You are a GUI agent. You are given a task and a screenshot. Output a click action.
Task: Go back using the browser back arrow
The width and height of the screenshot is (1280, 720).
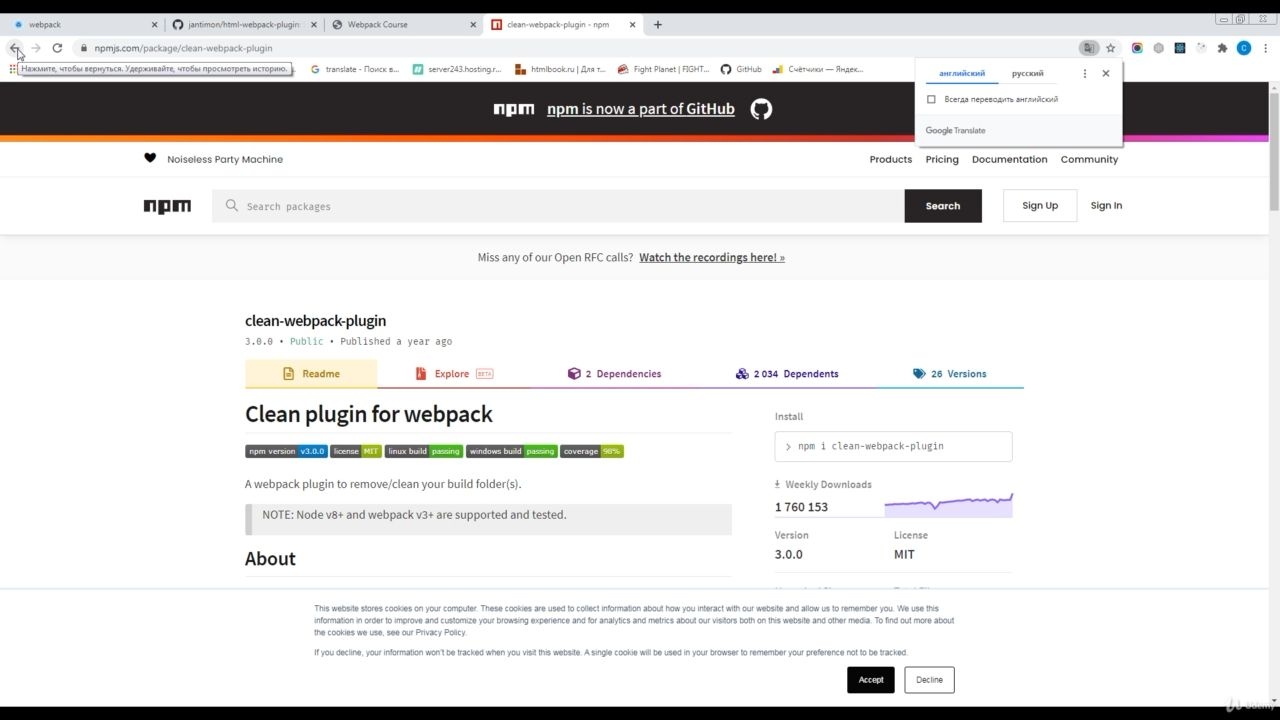[14, 48]
